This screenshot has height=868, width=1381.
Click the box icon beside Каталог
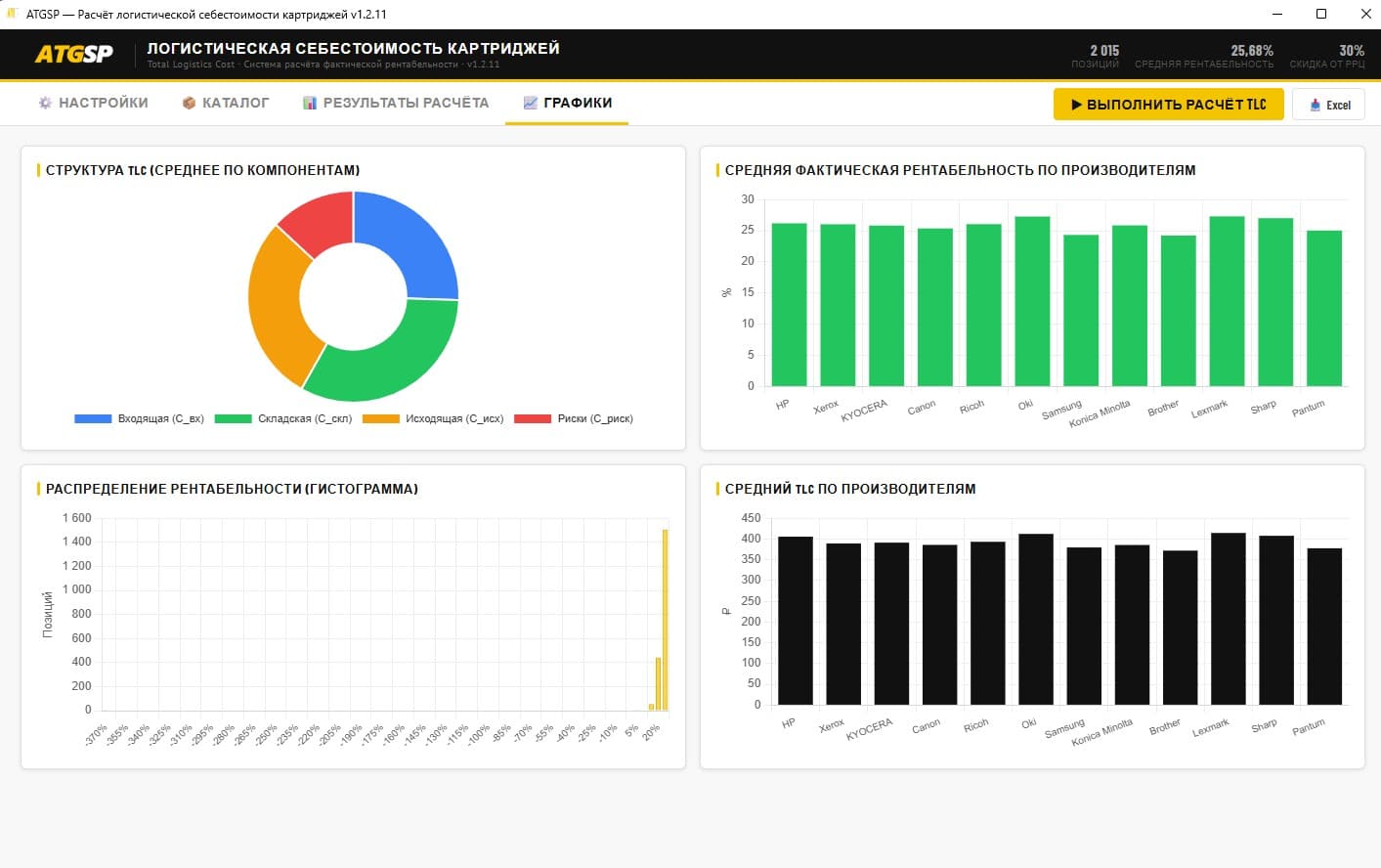(189, 103)
